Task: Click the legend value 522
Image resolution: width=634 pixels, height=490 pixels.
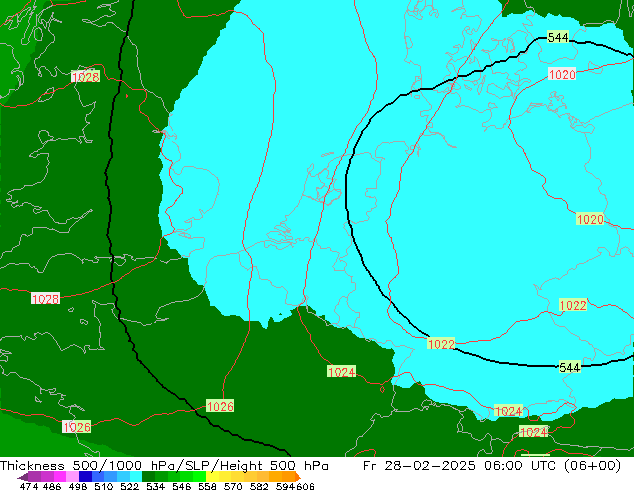Action: [x=129, y=486]
